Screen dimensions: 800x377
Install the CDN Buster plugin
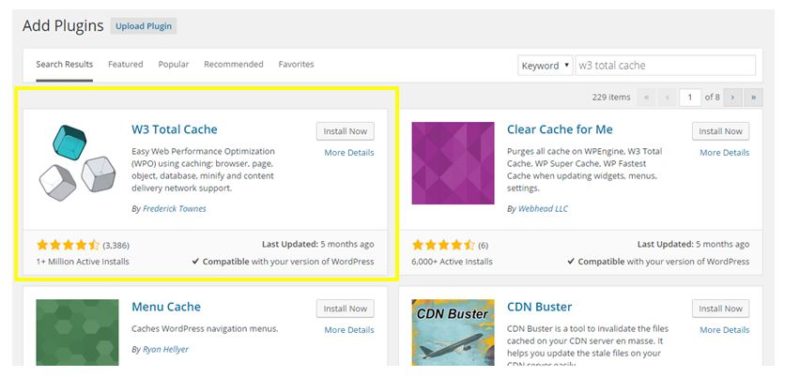click(720, 309)
